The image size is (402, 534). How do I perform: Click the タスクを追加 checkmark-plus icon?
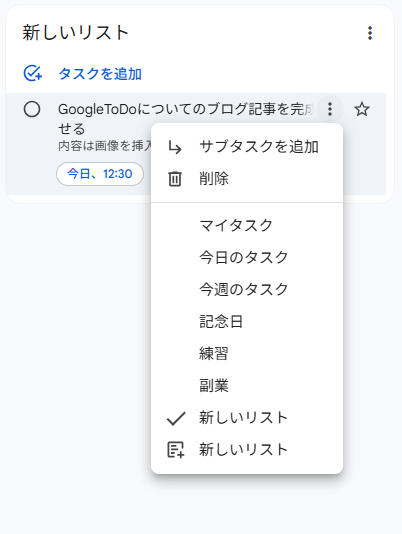[x=33, y=73]
